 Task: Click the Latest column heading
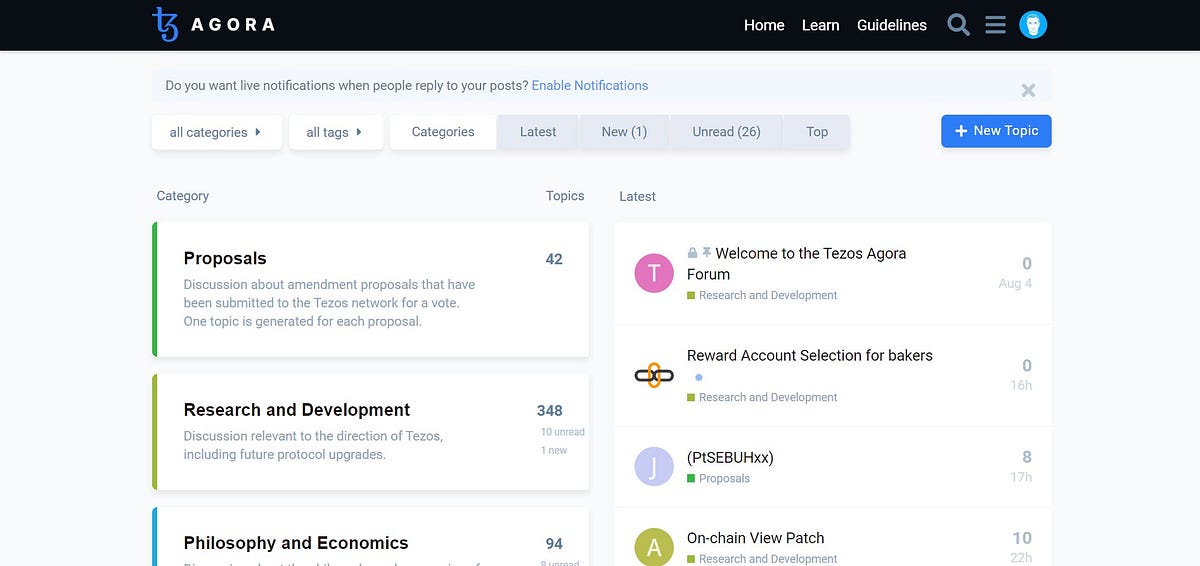[638, 196]
